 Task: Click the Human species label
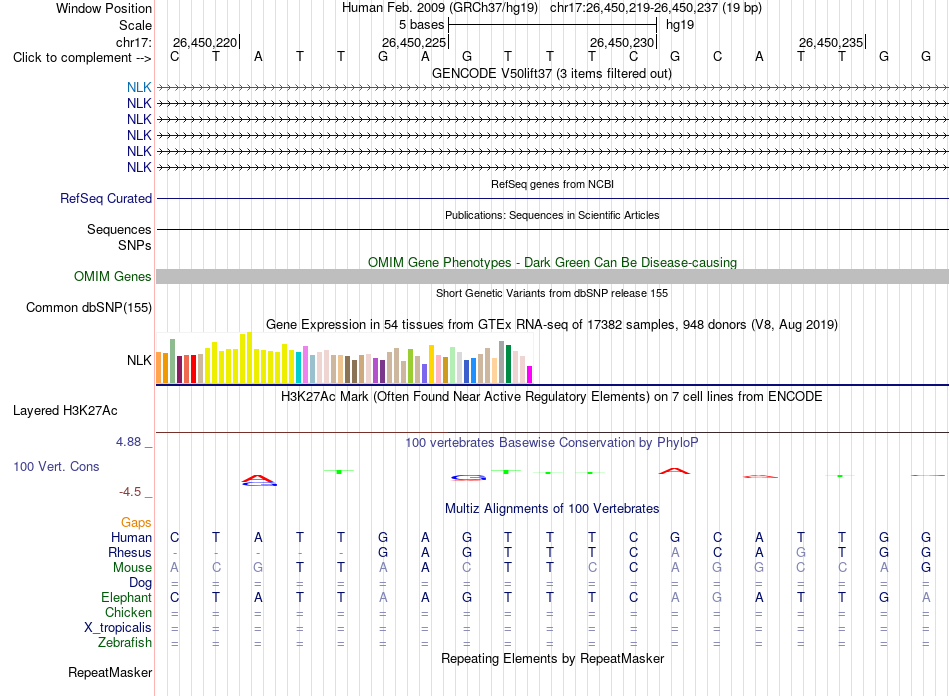(131, 537)
